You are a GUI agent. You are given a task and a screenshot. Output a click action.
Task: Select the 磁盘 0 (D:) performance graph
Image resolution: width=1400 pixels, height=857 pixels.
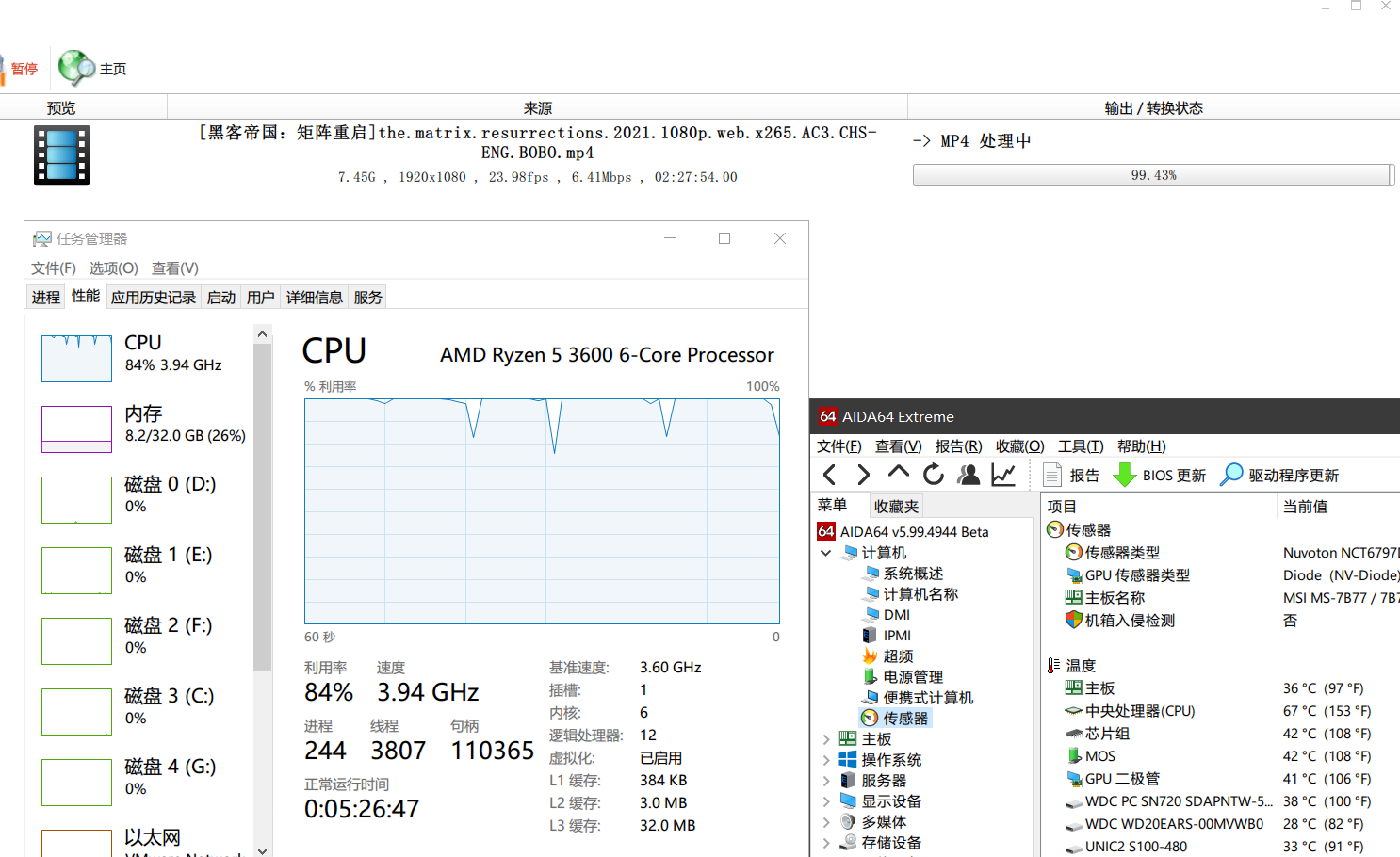(76, 499)
